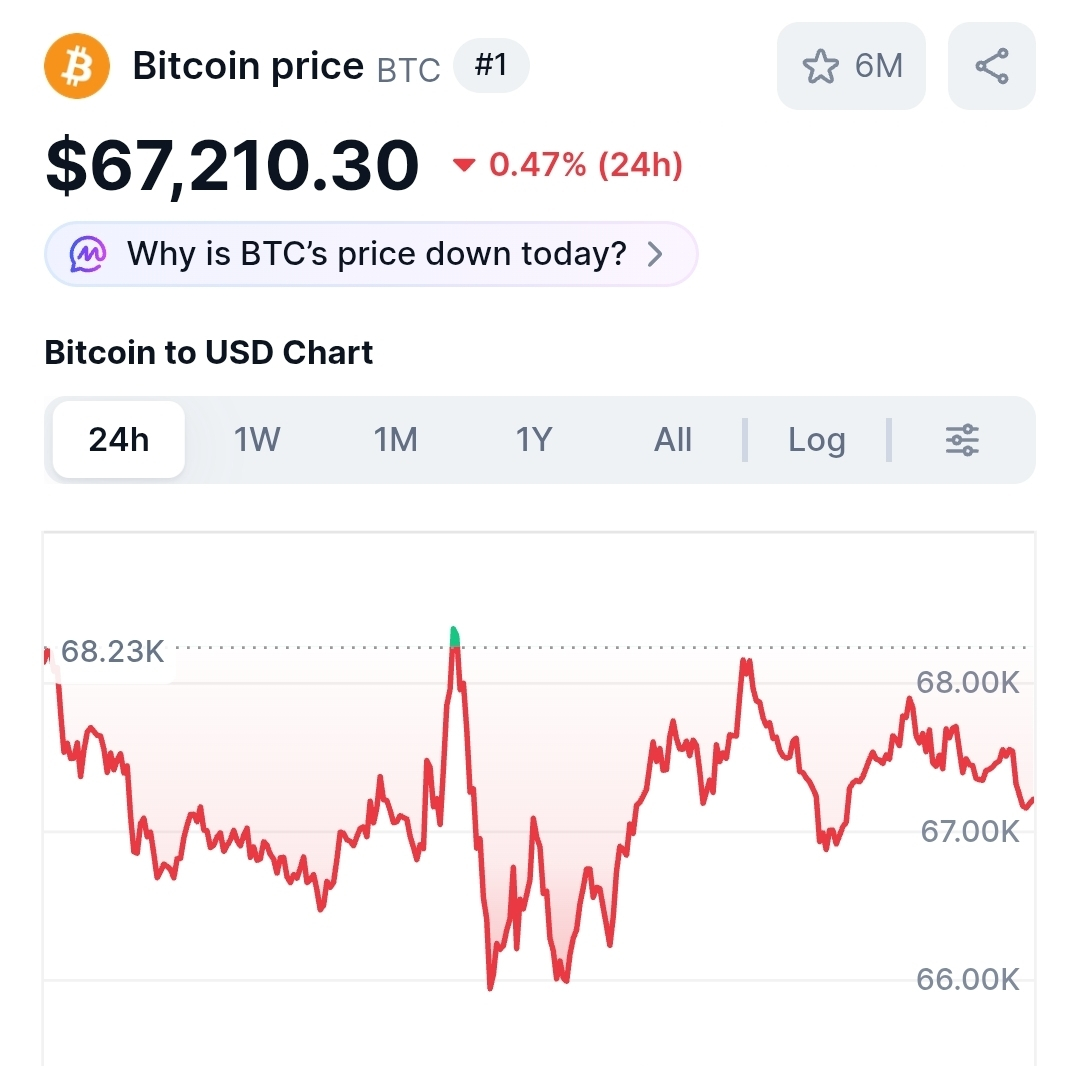Select the 24h chart range tab
Viewport: 1080px width, 1066px height.
pos(119,440)
